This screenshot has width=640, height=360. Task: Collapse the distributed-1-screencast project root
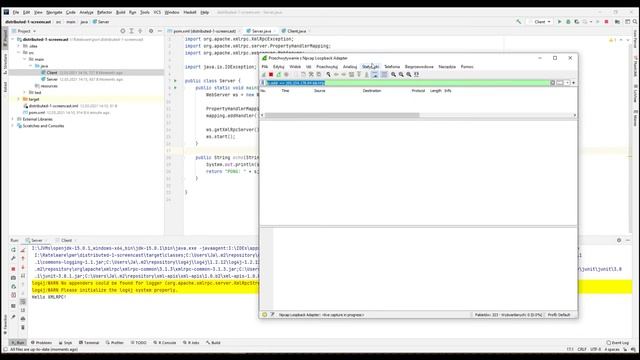13,40
